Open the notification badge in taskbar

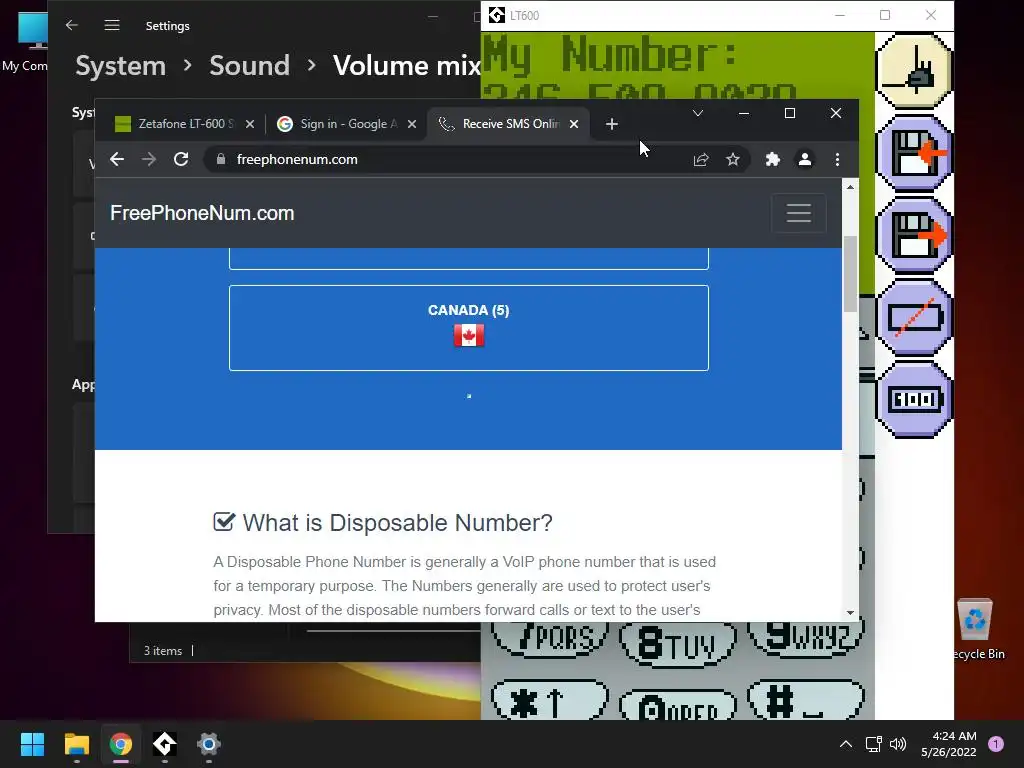996,744
